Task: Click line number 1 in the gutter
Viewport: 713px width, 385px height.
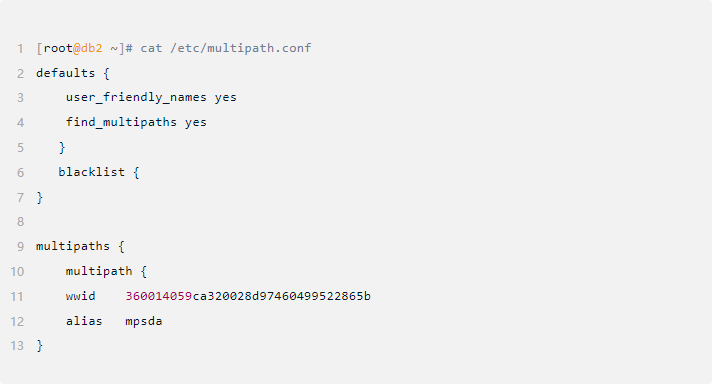Action: [20, 49]
